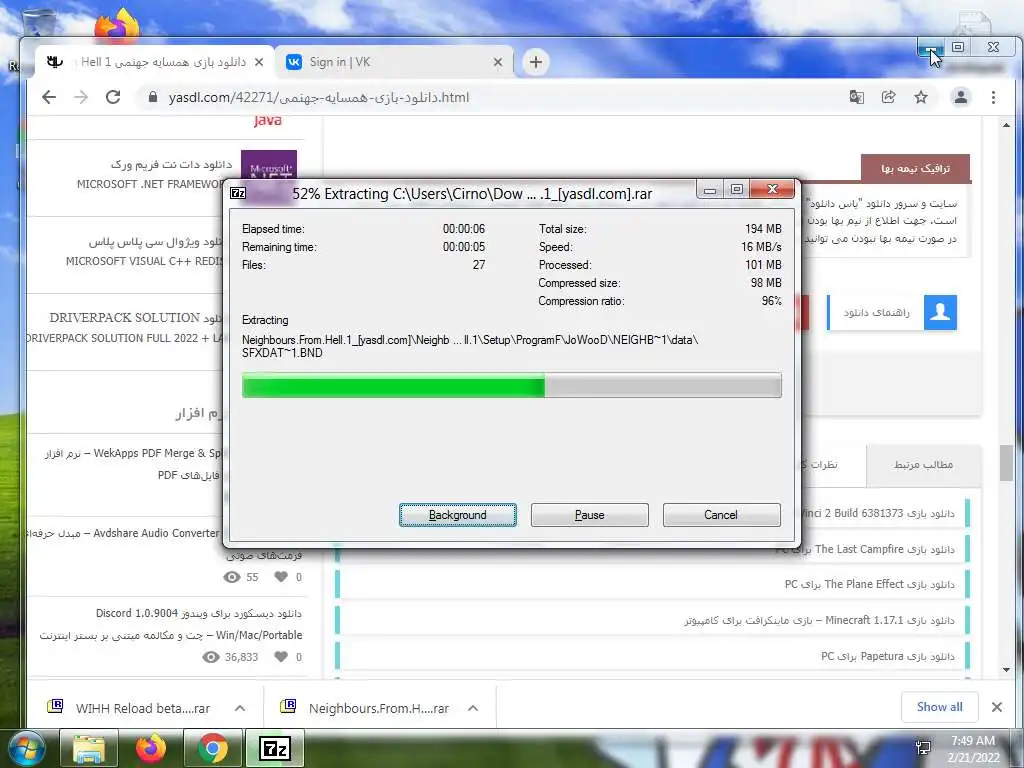Switch to the Hell 1 yasdl tab
This screenshot has height=768, width=1024.
(155, 62)
